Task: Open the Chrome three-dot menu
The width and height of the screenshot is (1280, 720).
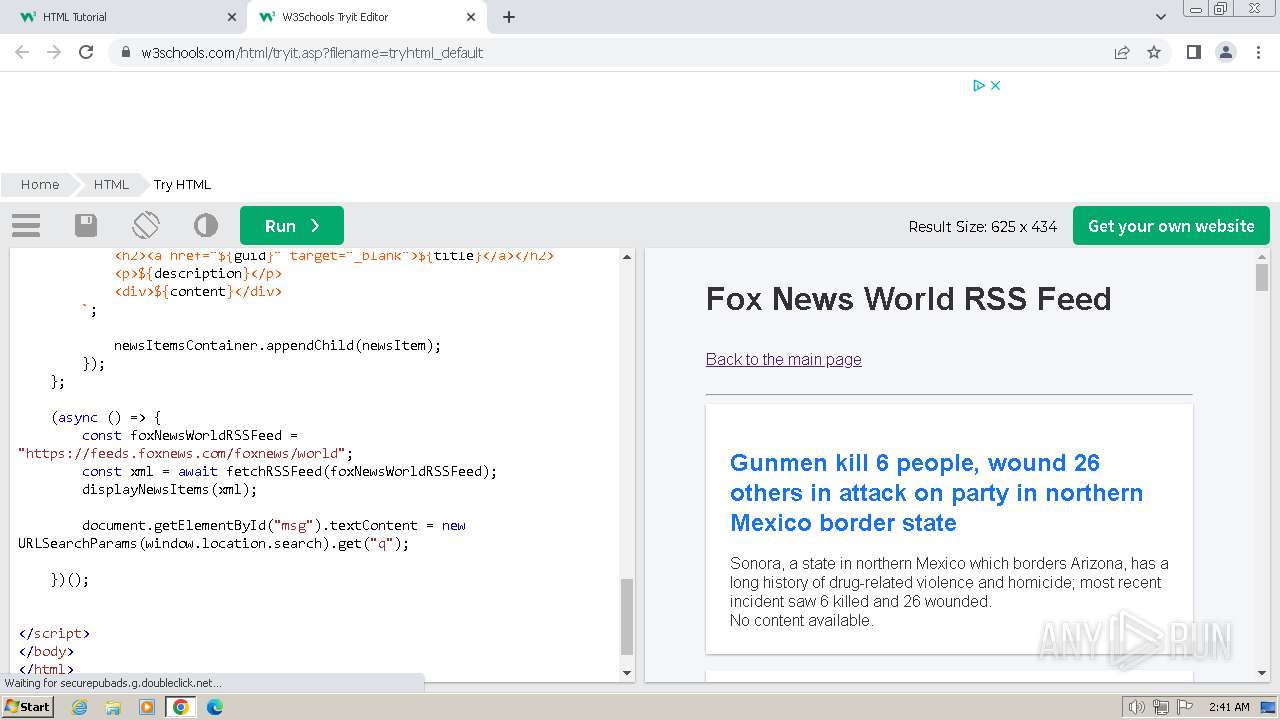Action: click(1258, 52)
